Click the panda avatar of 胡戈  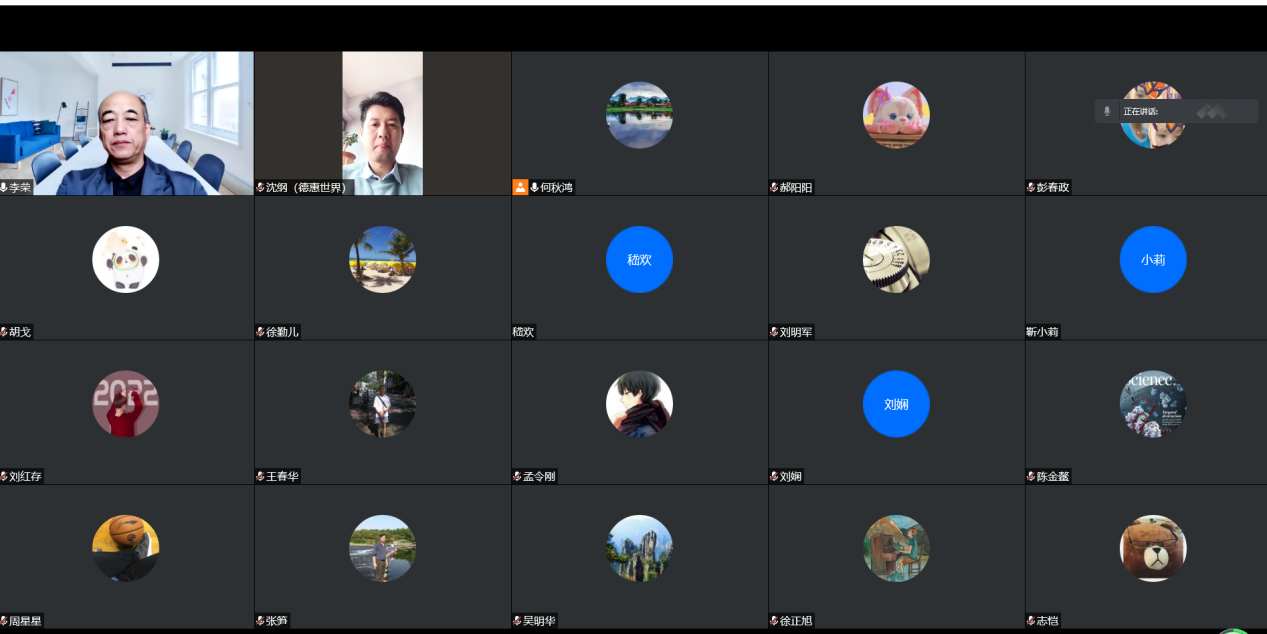tap(126, 259)
